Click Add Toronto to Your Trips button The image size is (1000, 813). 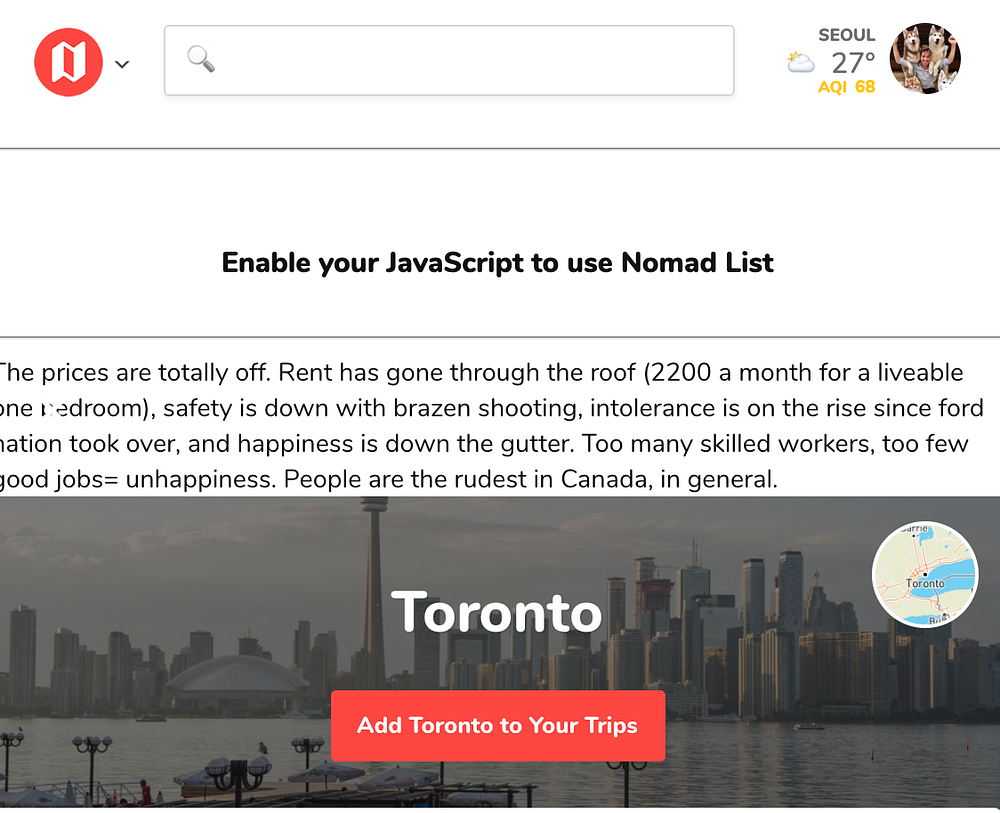498,725
